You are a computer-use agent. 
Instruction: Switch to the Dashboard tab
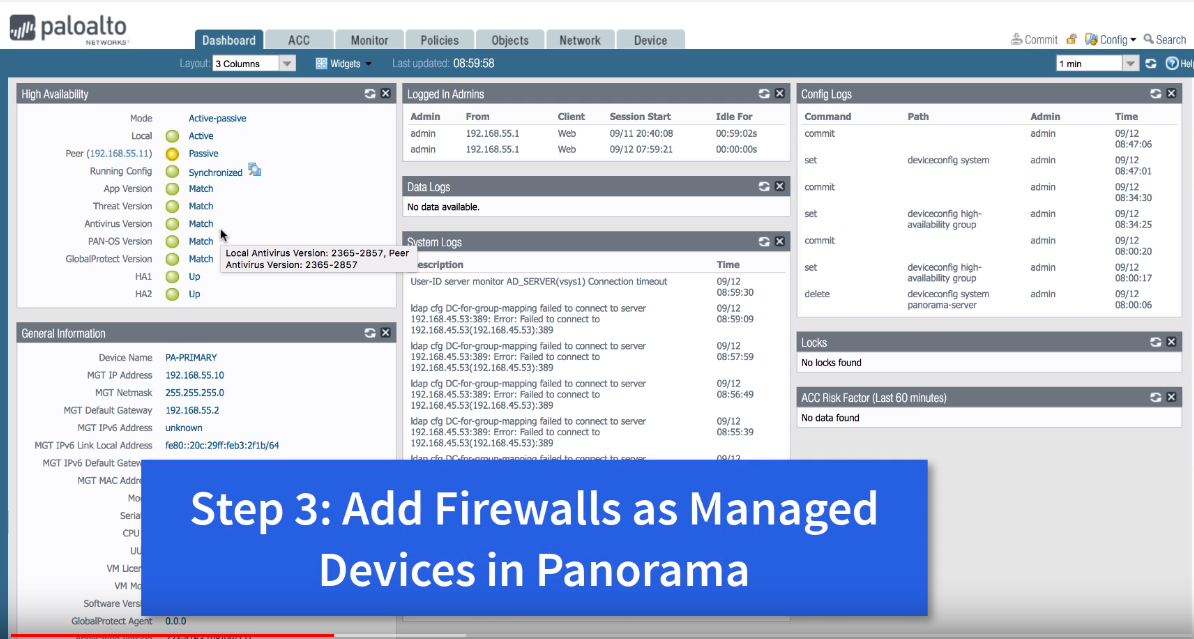click(x=229, y=40)
